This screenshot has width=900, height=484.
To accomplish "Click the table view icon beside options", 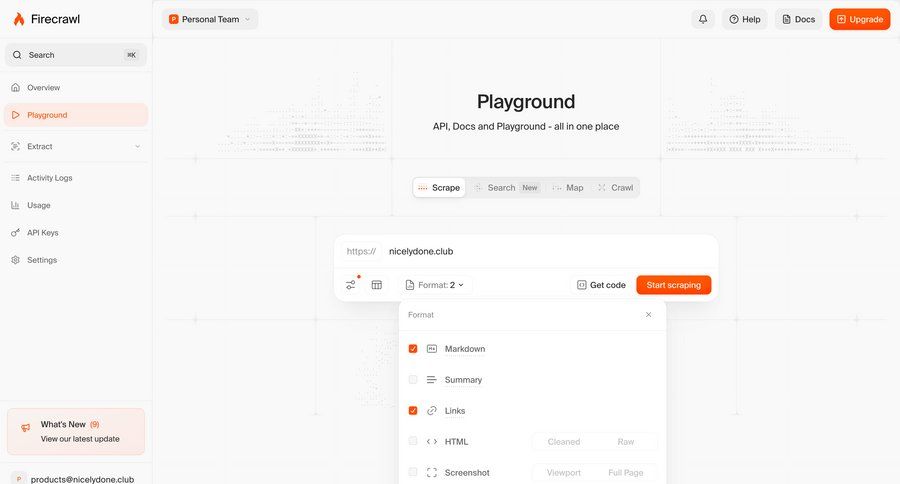I will point(377,285).
